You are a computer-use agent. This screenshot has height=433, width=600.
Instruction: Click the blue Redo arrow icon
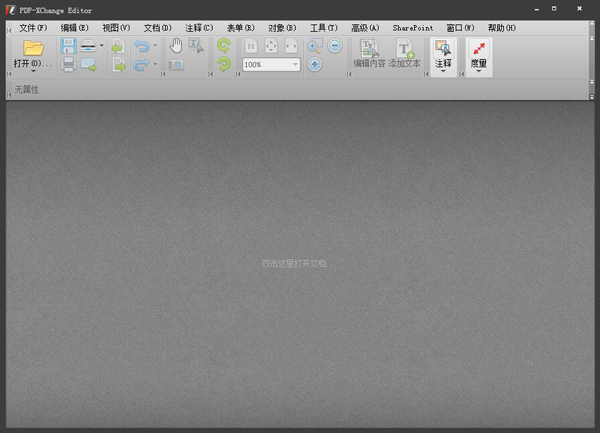coord(142,64)
